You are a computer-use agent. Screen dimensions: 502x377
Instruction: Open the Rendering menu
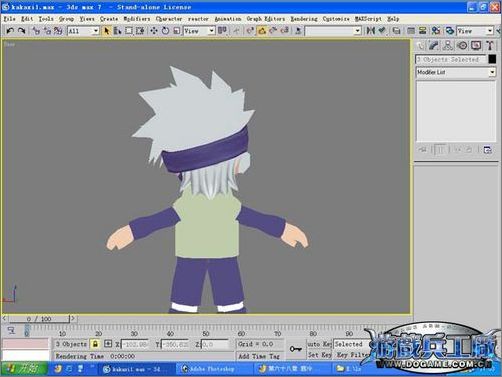click(x=304, y=19)
